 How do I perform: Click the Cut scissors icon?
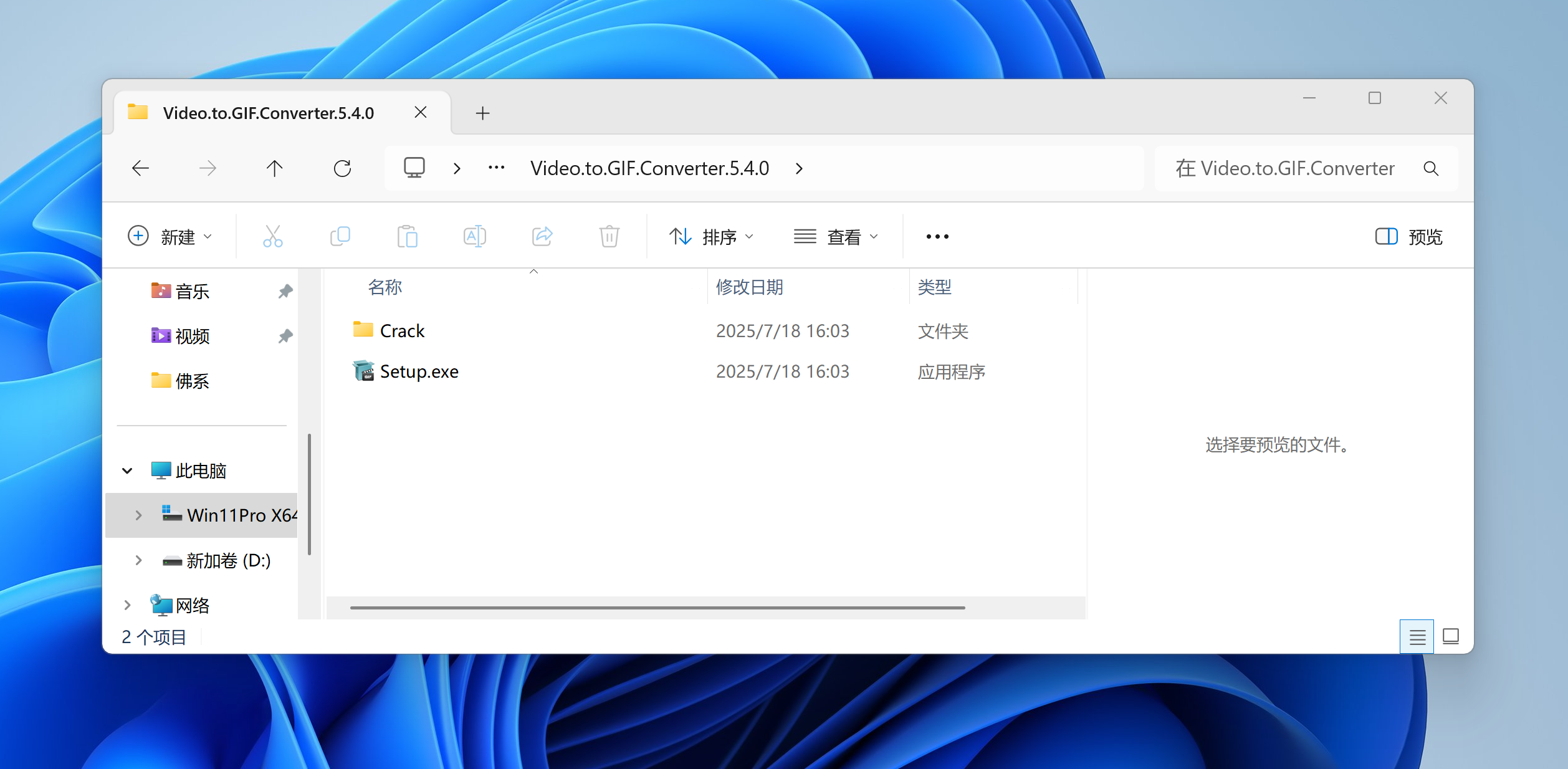[273, 237]
